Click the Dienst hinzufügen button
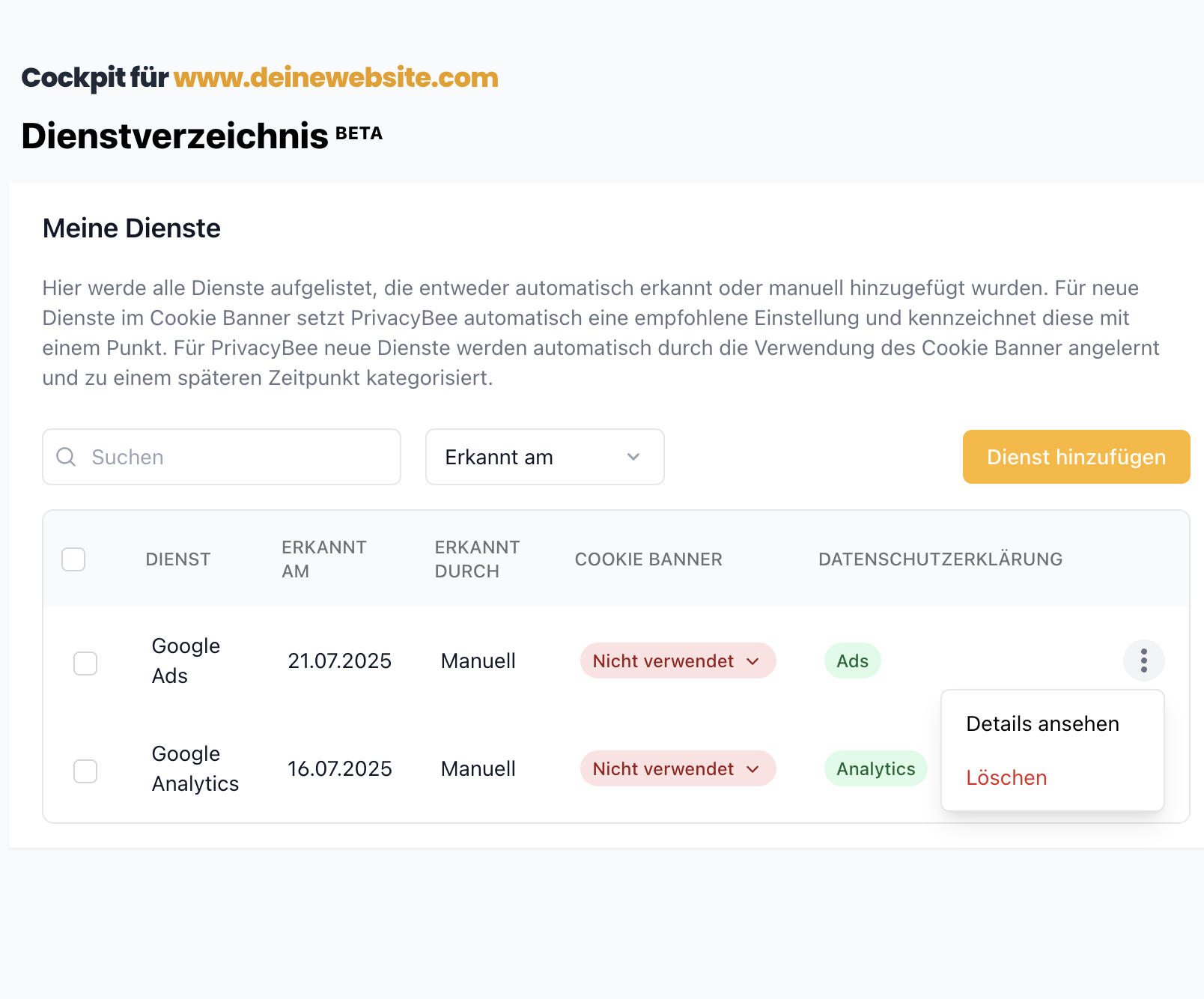1204x999 pixels. (x=1076, y=457)
